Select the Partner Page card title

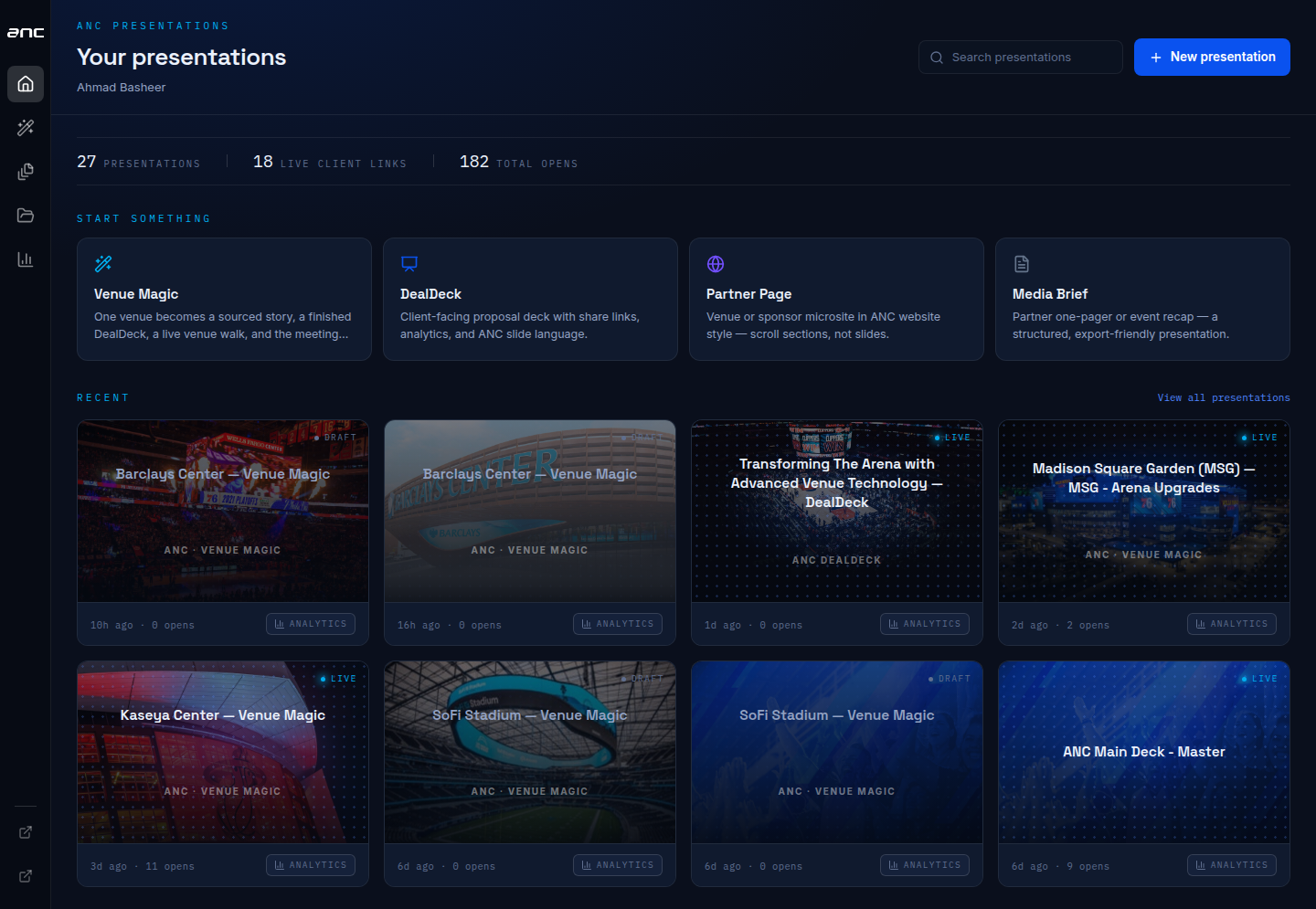click(748, 294)
